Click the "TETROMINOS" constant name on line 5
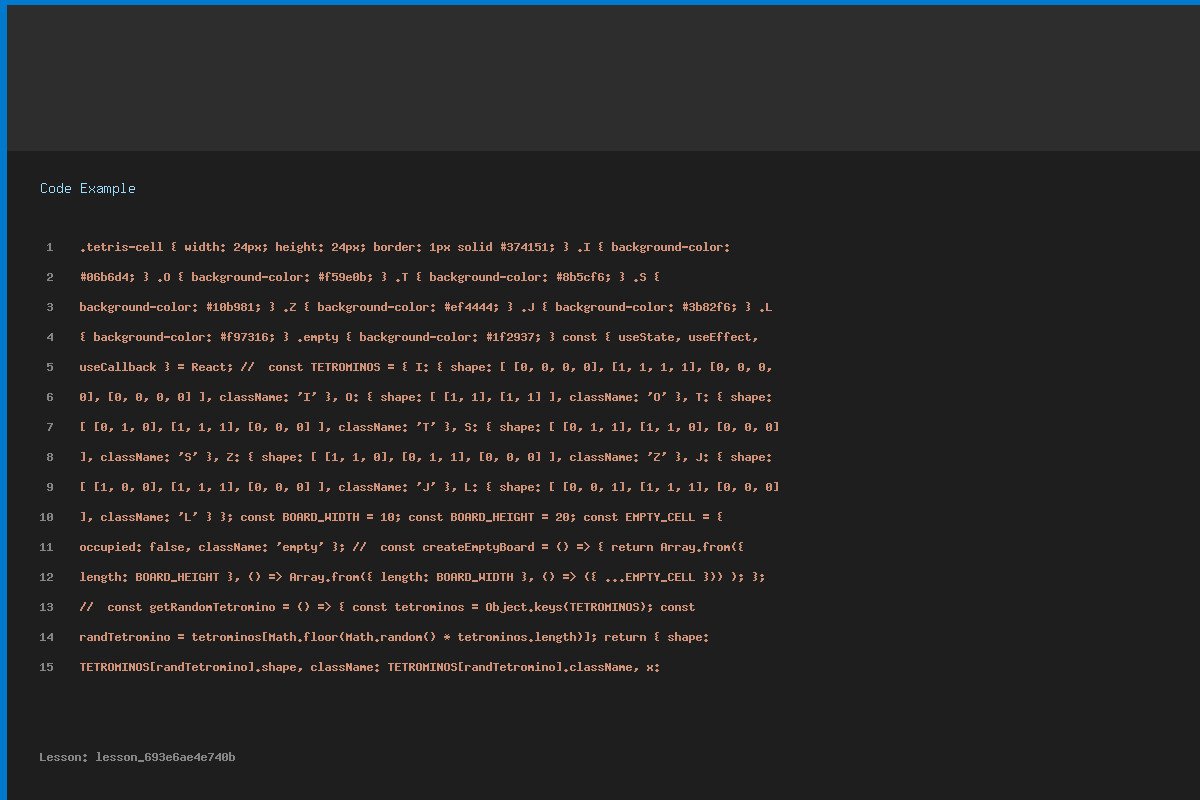 [345, 367]
